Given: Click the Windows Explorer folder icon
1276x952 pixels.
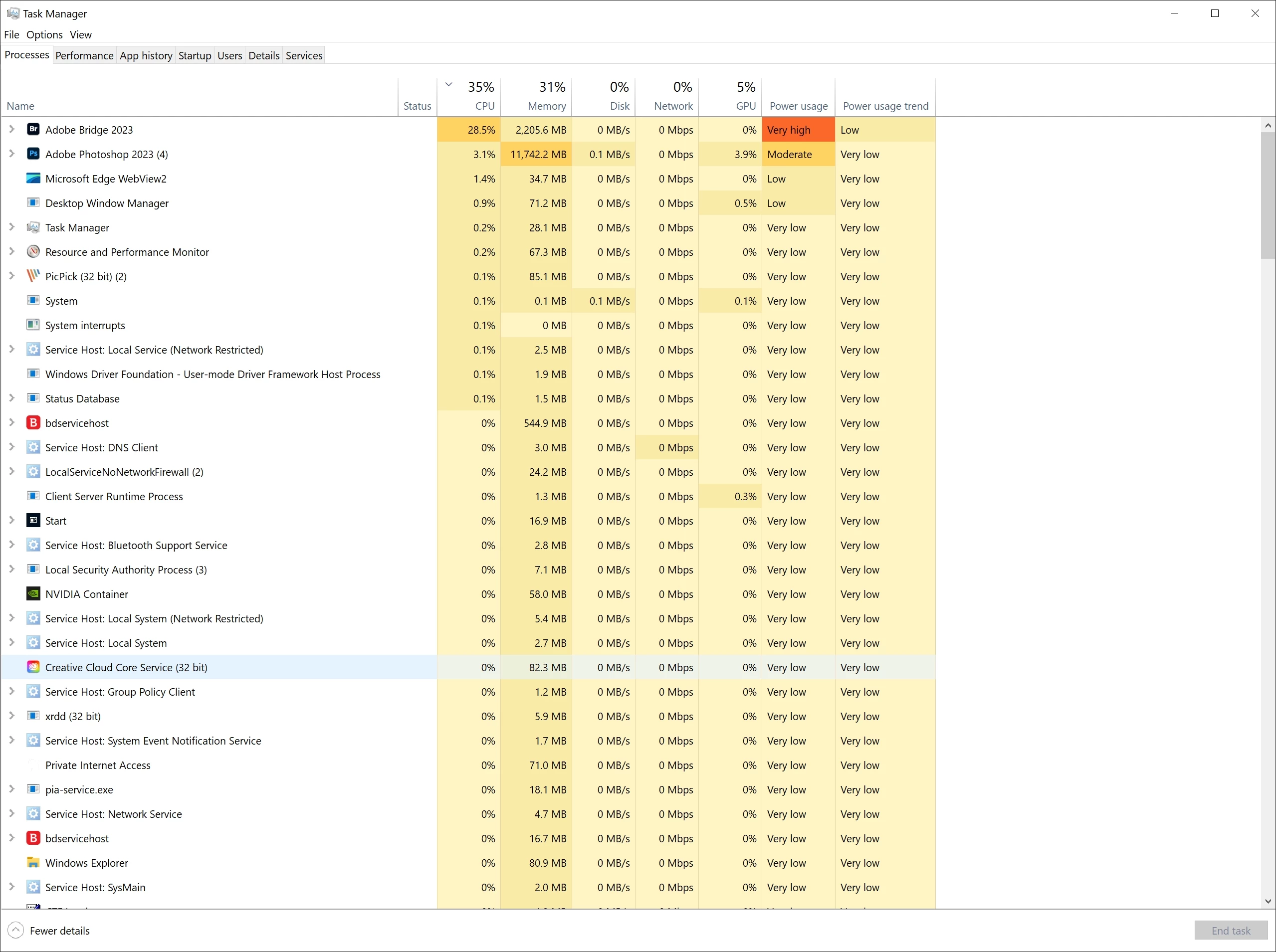Looking at the screenshot, I should pyautogui.click(x=33, y=863).
